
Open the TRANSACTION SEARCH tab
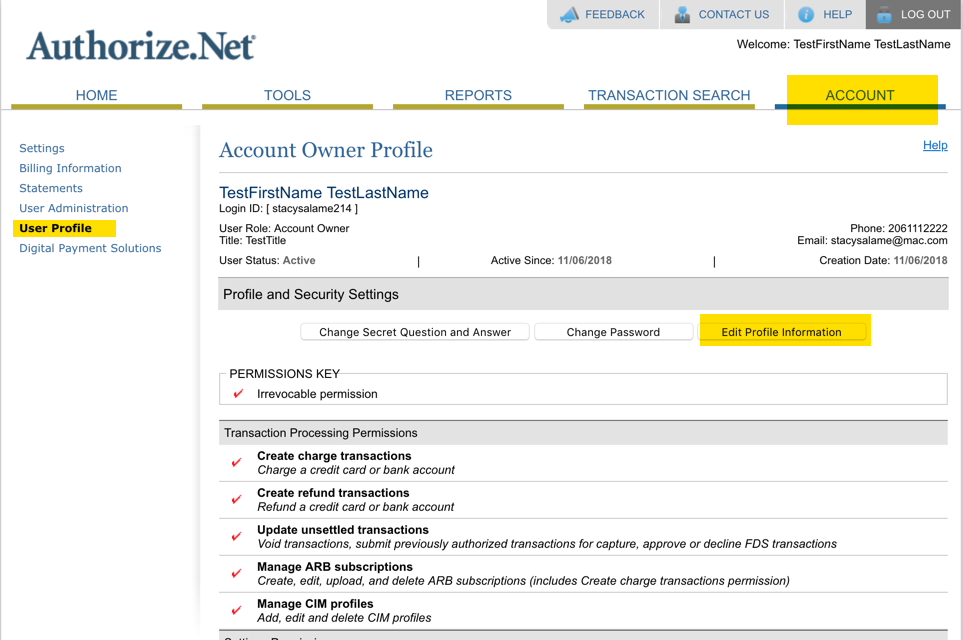click(669, 95)
